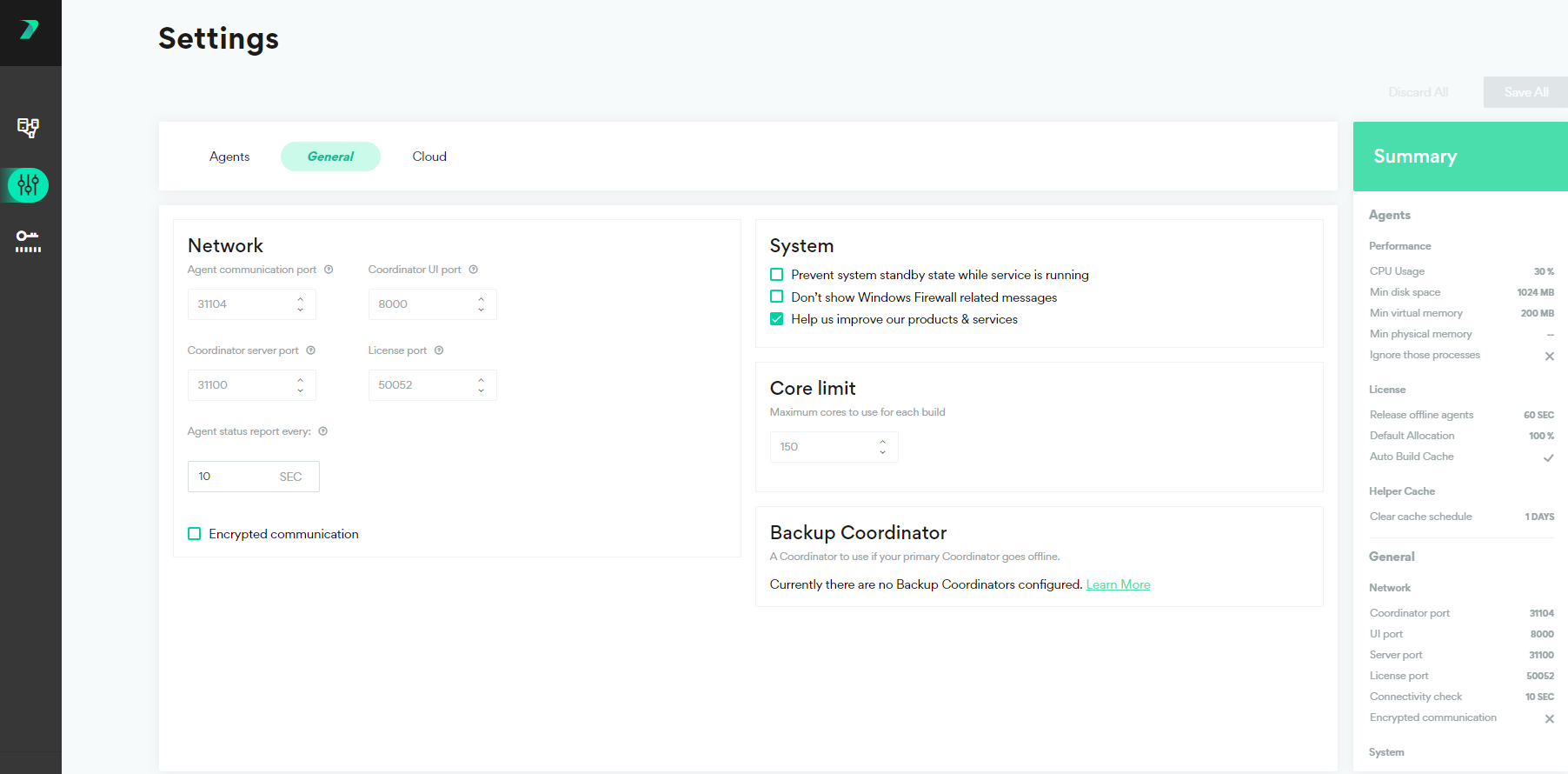This screenshot has width=1568, height=774.
Task: Click help icon beside Agent status report
Action: pyautogui.click(x=322, y=431)
